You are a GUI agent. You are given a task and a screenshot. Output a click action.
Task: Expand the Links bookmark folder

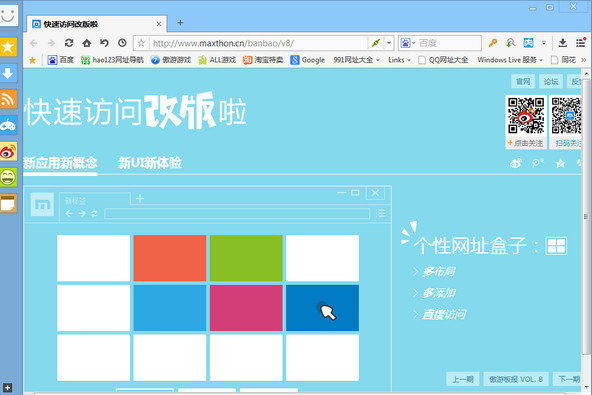click(x=399, y=60)
